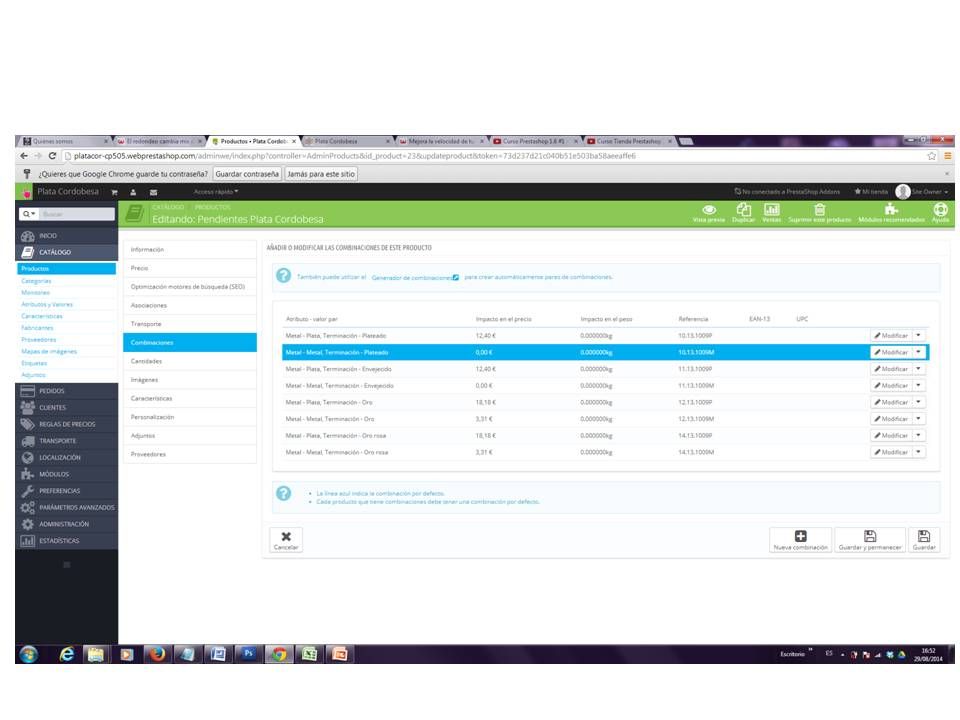
Task: Click the browser reload icon
Action: click(x=52, y=156)
